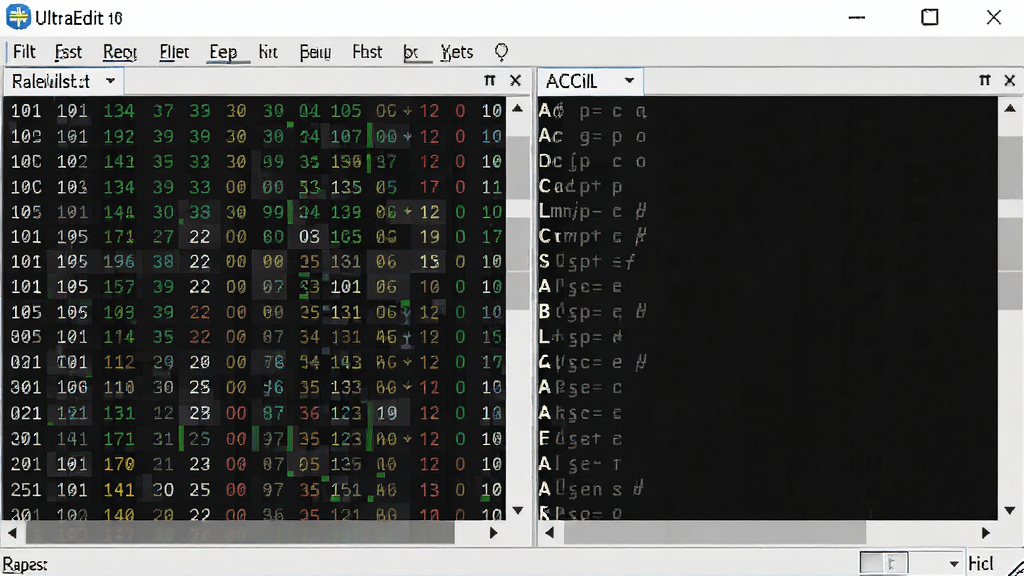Click the lightbulb icon in the menu bar
1024x576 pixels.
tap(501, 52)
